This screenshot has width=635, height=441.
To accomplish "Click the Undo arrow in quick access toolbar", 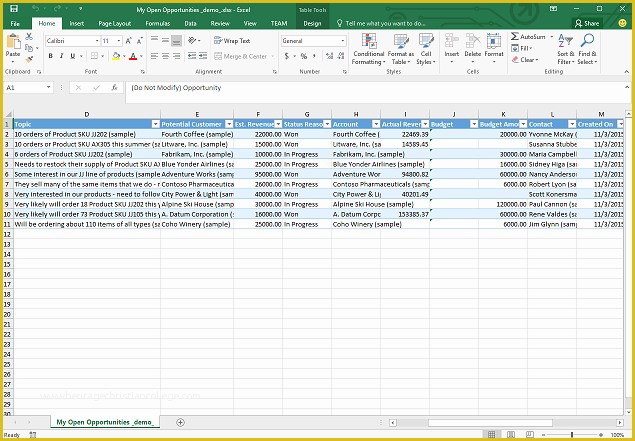I will 36,9.
